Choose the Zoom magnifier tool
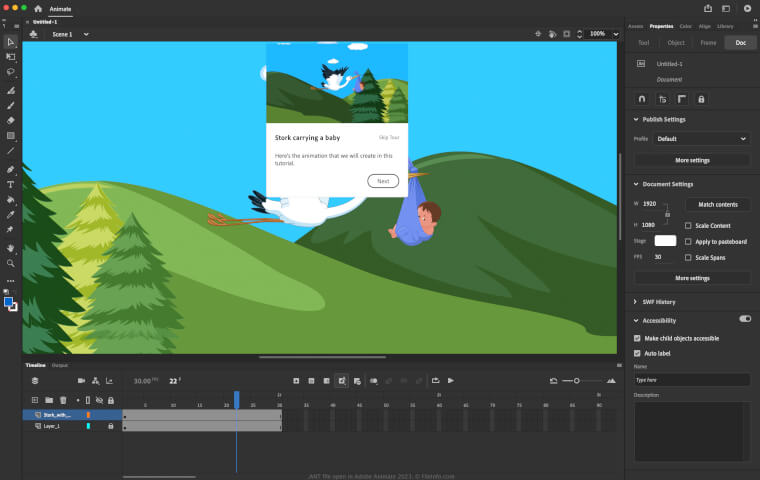The width and height of the screenshot is (760, 480). tap(11, 263)
